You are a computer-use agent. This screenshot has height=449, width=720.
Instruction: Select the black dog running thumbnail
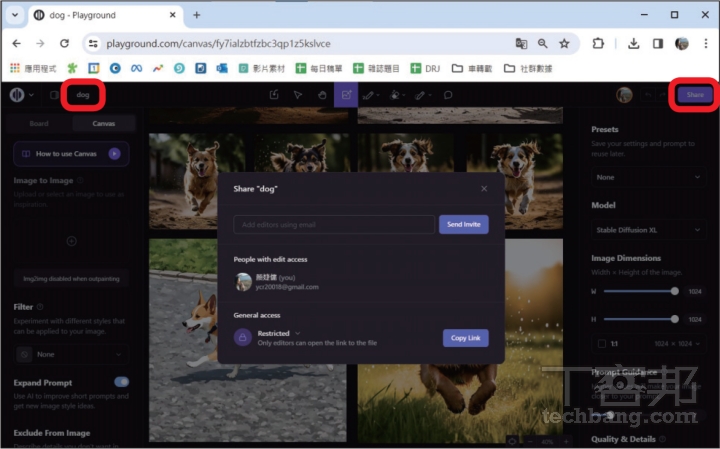click(x=301, y=154)
